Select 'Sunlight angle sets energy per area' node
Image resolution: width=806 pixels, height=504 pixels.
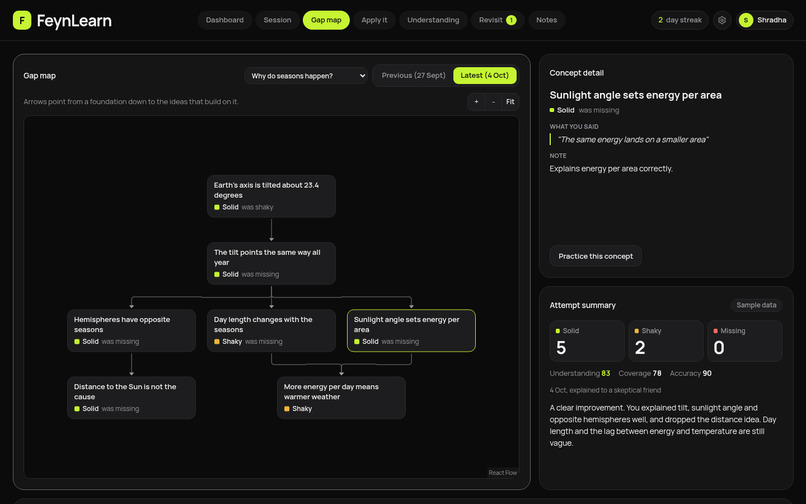pos(411,331)
